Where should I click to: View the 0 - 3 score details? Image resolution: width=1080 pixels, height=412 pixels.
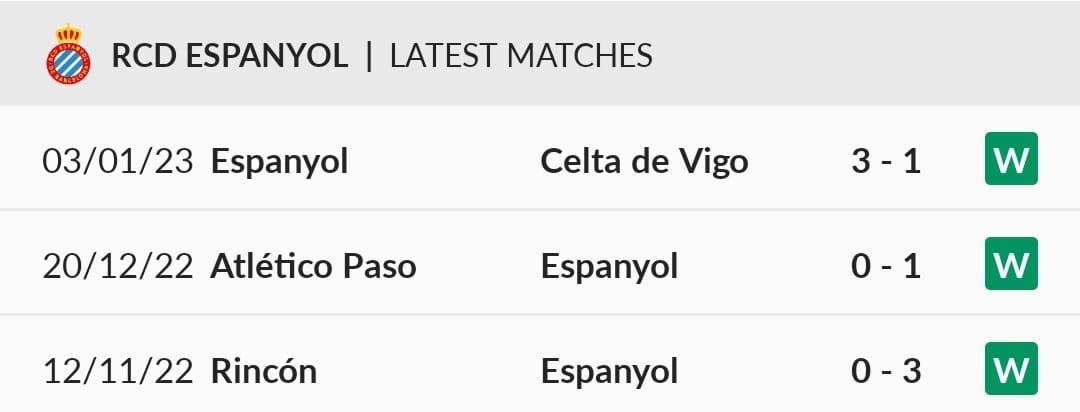886,371
